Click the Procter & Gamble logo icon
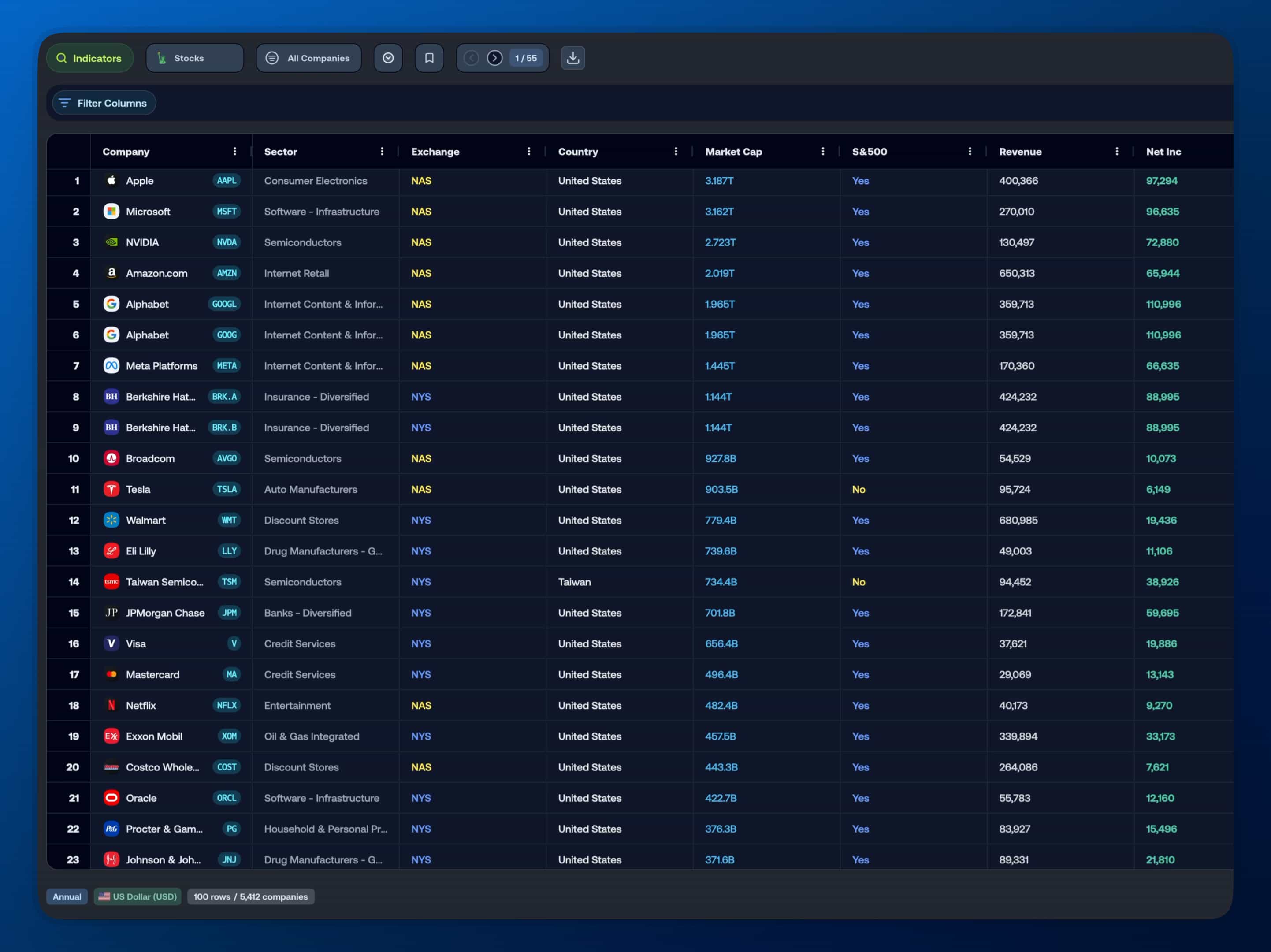Screen dimensions: 1271x952 tap(111, 829)
